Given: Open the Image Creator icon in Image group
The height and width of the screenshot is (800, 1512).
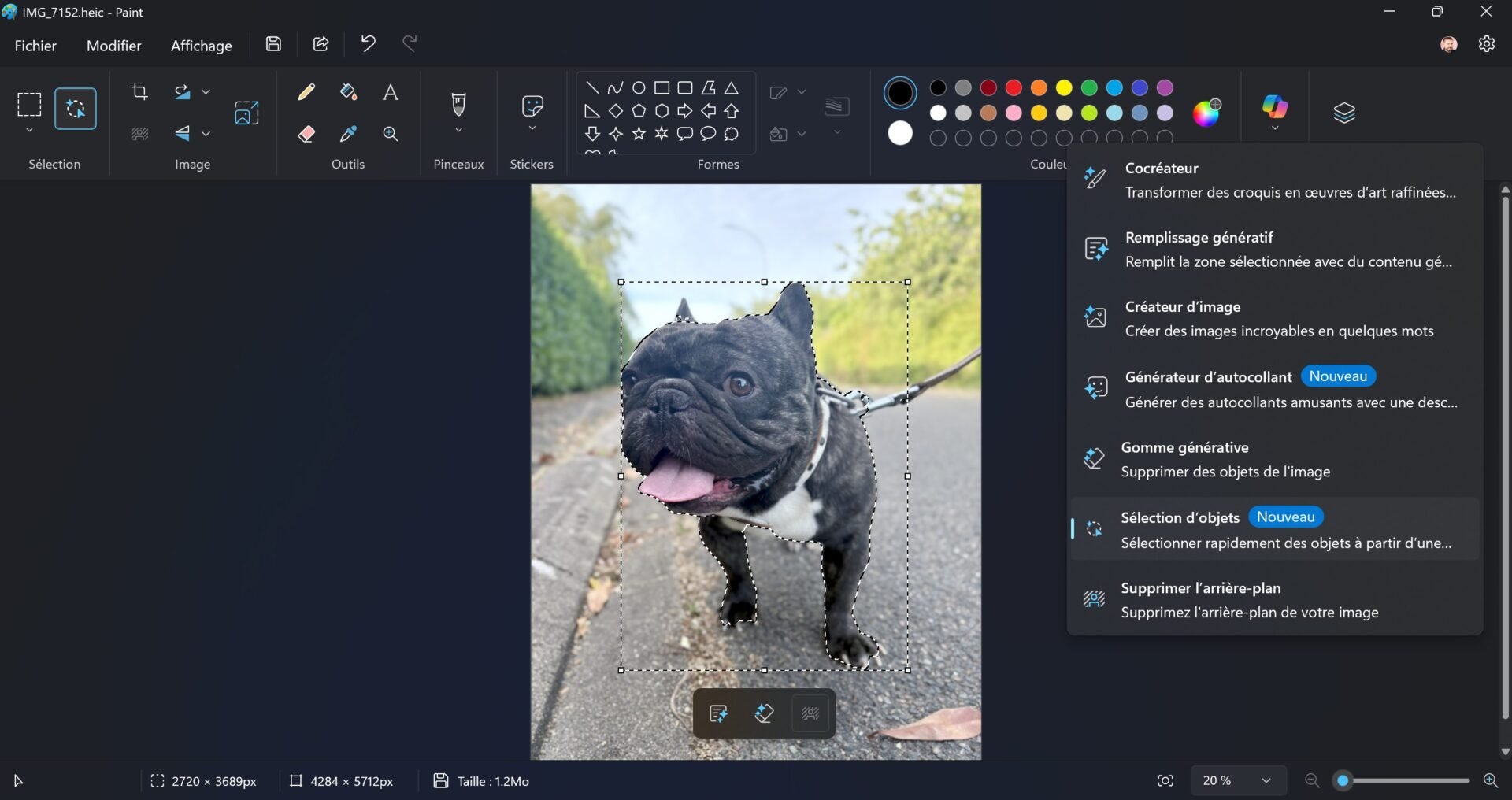Looking at the screenshot, I should 246,113.
